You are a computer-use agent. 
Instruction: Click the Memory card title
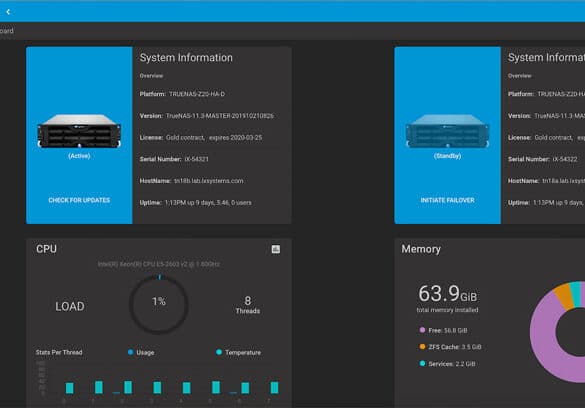[421, 249]
